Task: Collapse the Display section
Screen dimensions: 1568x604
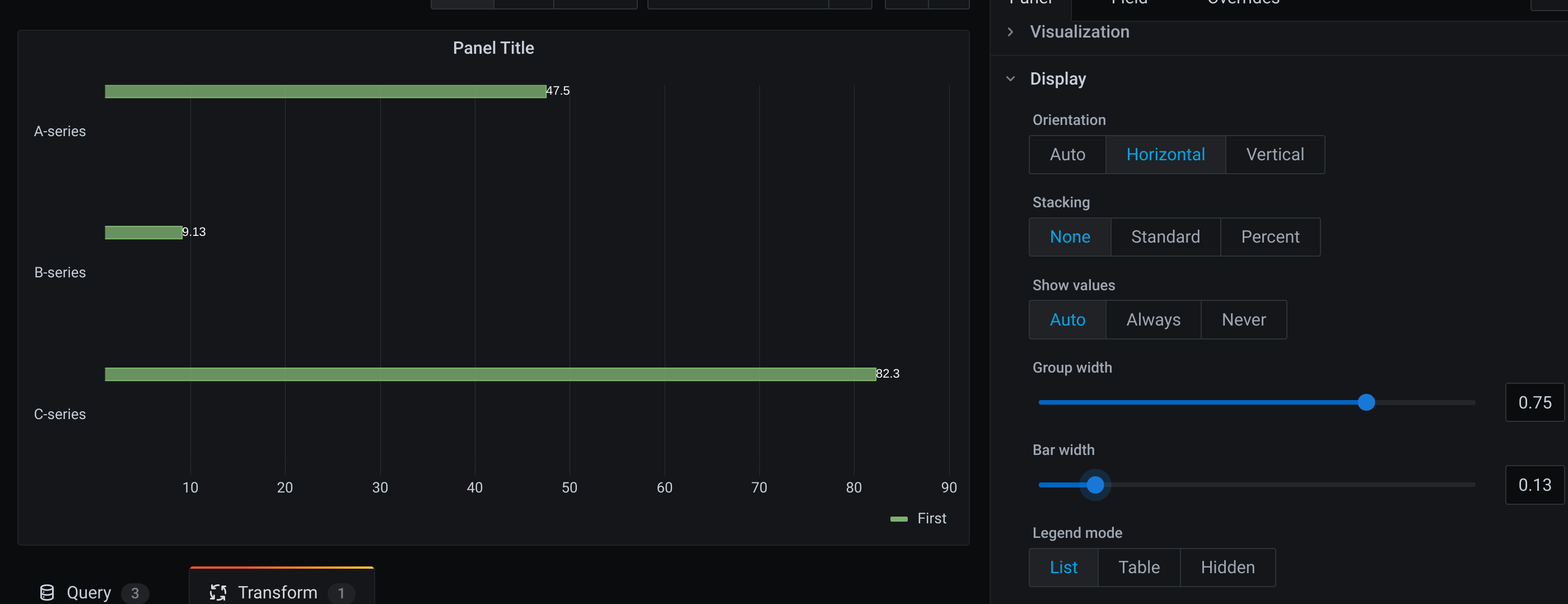Action: [1057, 79]
